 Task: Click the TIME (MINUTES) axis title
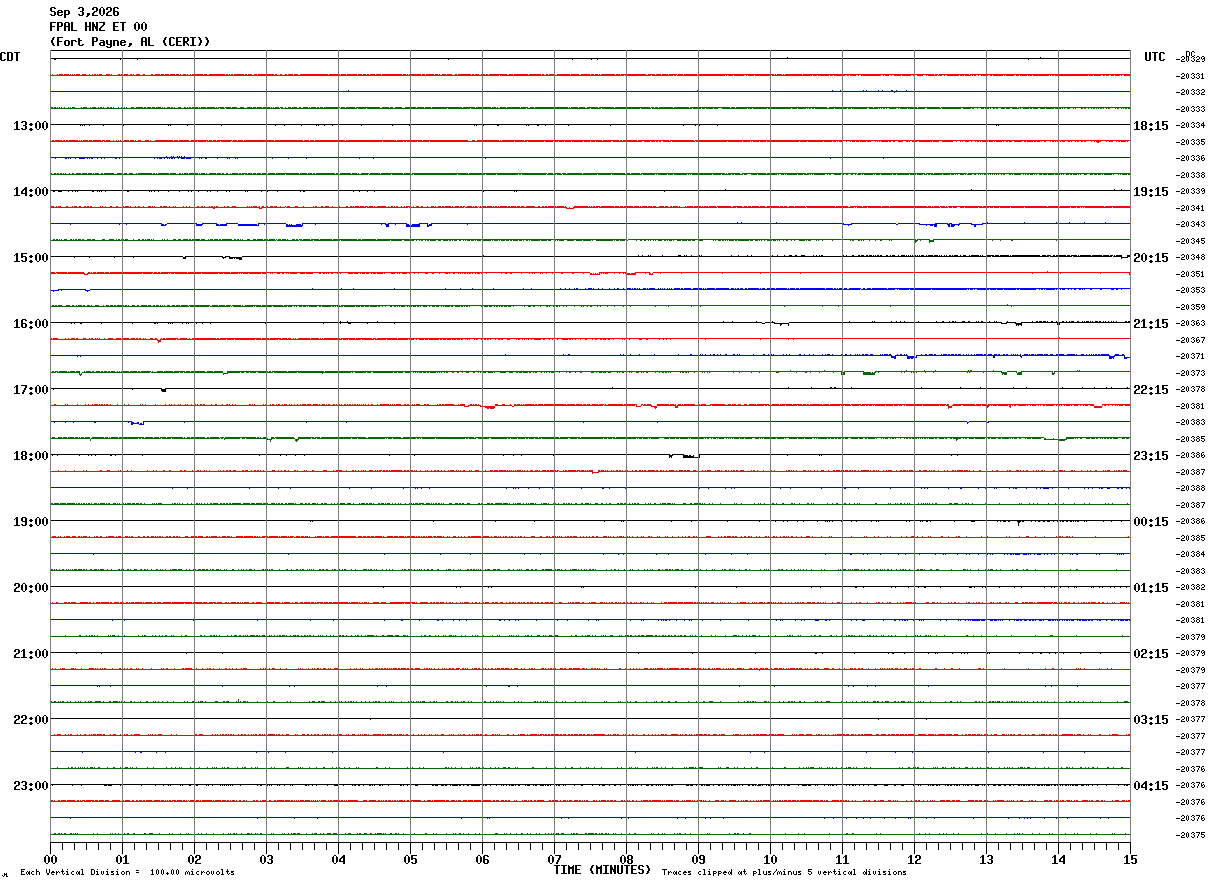pyautogui.click(x=602, y=870)
